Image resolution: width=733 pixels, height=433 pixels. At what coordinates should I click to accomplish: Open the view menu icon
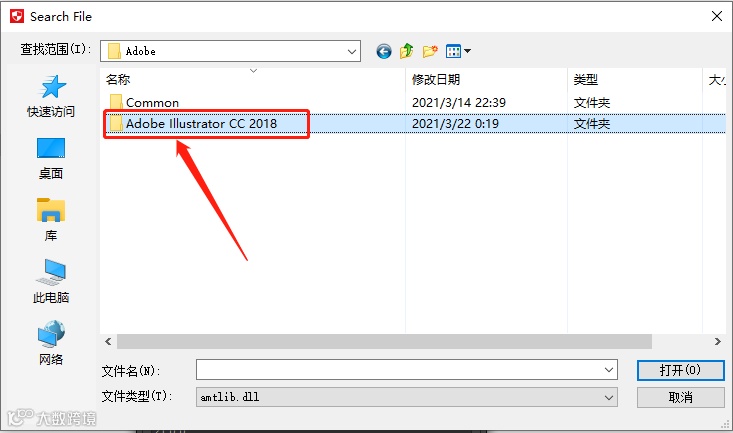click(x=458, y=51)
